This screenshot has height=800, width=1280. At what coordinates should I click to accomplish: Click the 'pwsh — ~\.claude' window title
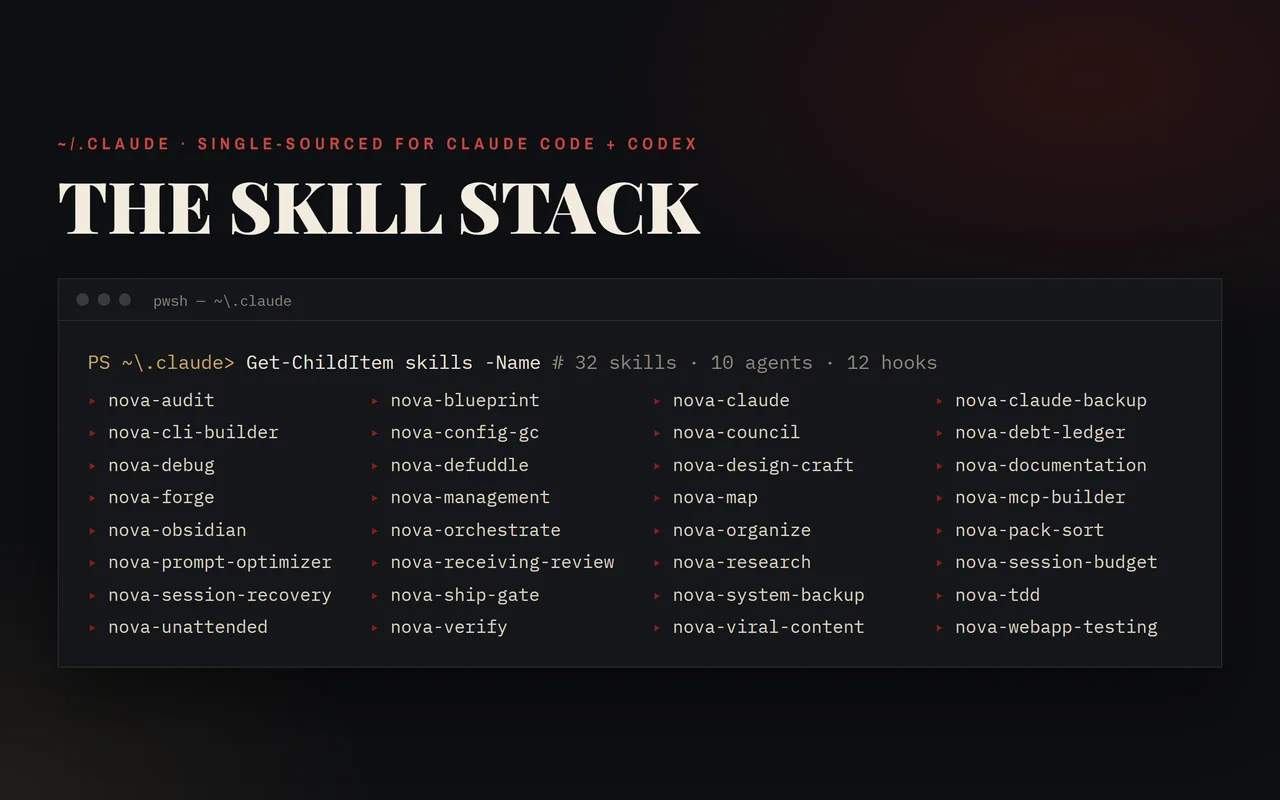(x=222, y=301)
